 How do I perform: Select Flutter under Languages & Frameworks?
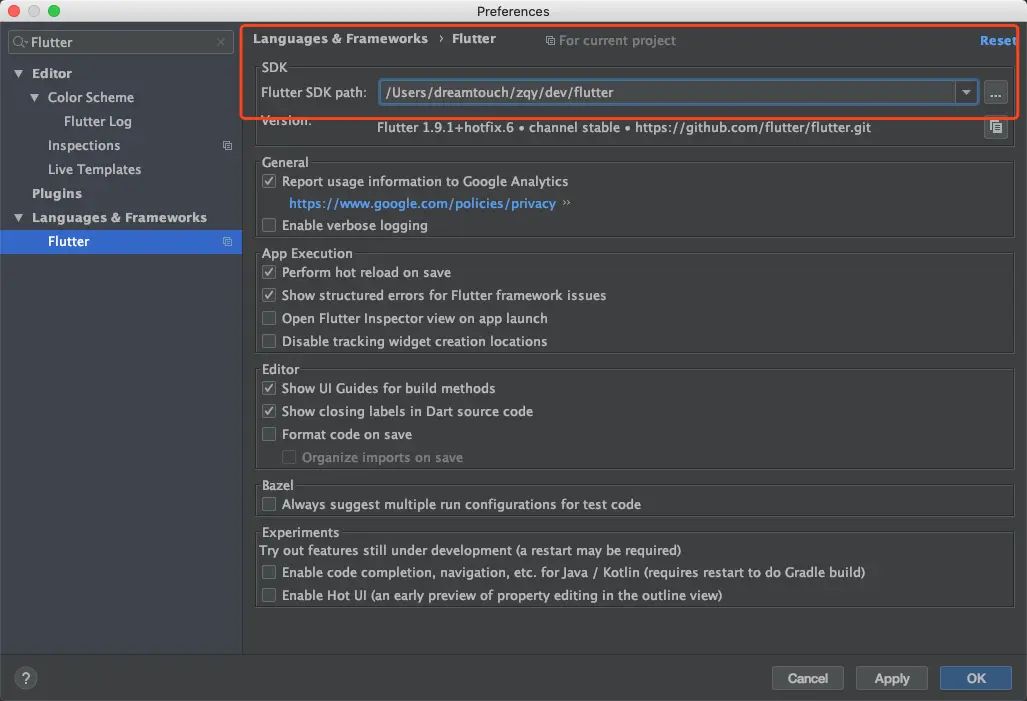pos(121,242)
